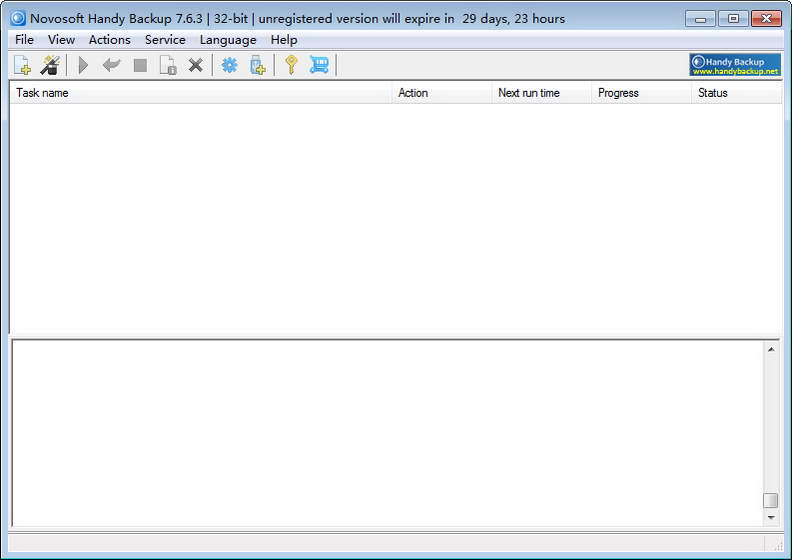Launch the magic wand wizard icon

[x=51, y=65]
